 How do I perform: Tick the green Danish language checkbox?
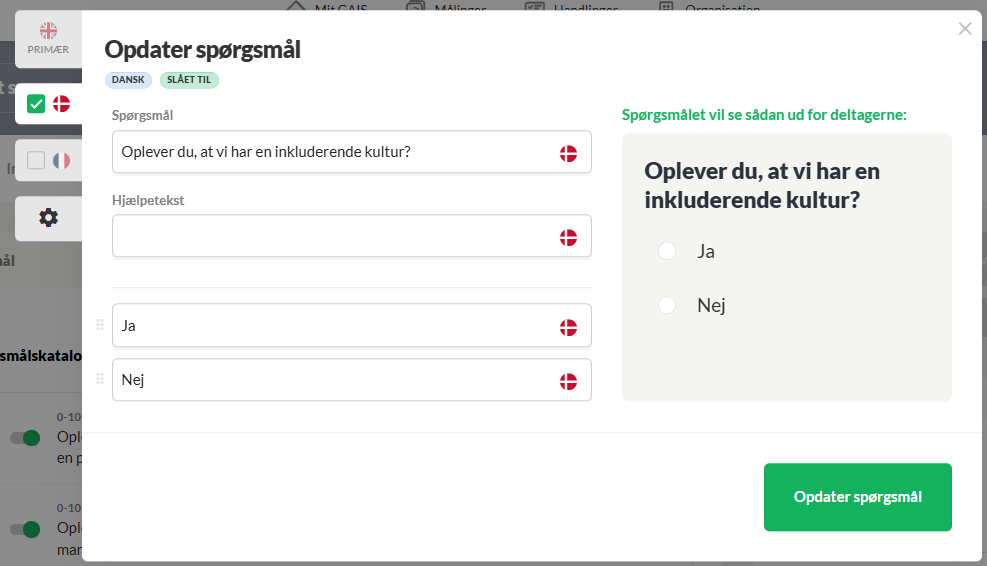36,104
